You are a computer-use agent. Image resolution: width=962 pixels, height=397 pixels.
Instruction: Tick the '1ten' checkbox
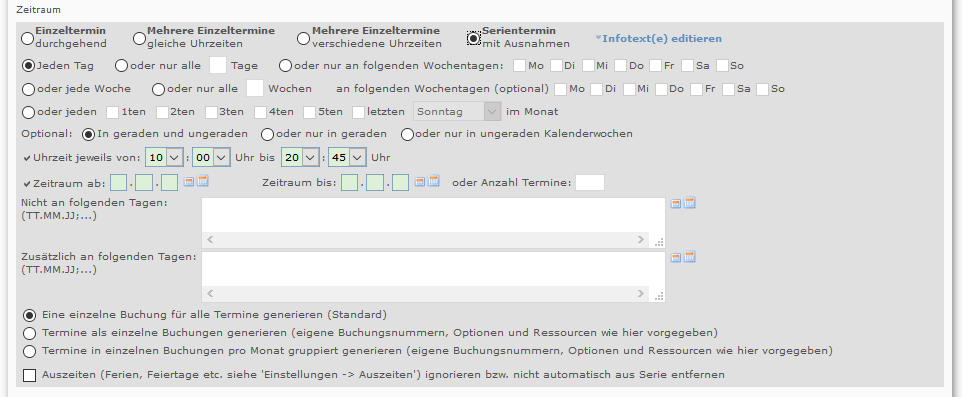pyautogui.click(x=113, y=112)
